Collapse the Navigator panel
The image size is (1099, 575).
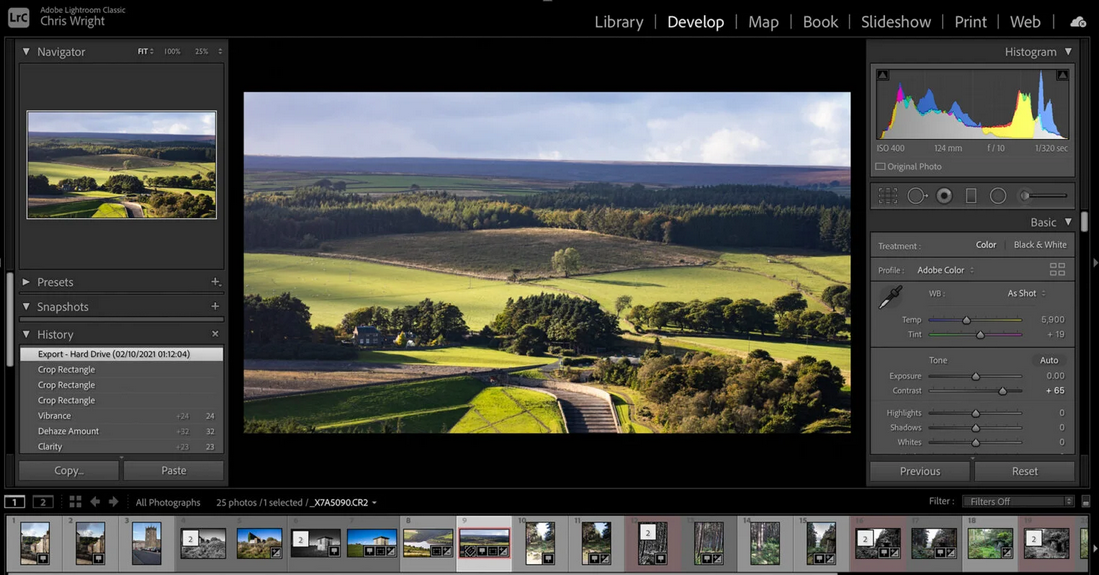coord(26,51)
